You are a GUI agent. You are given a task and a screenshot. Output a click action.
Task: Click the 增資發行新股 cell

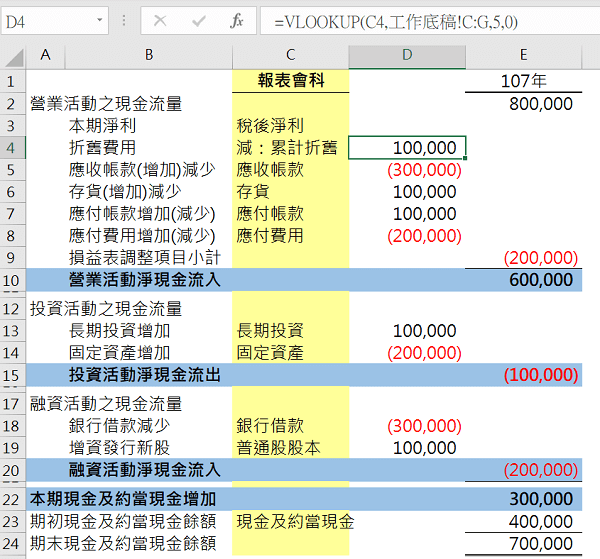click(x=148, y=448)
